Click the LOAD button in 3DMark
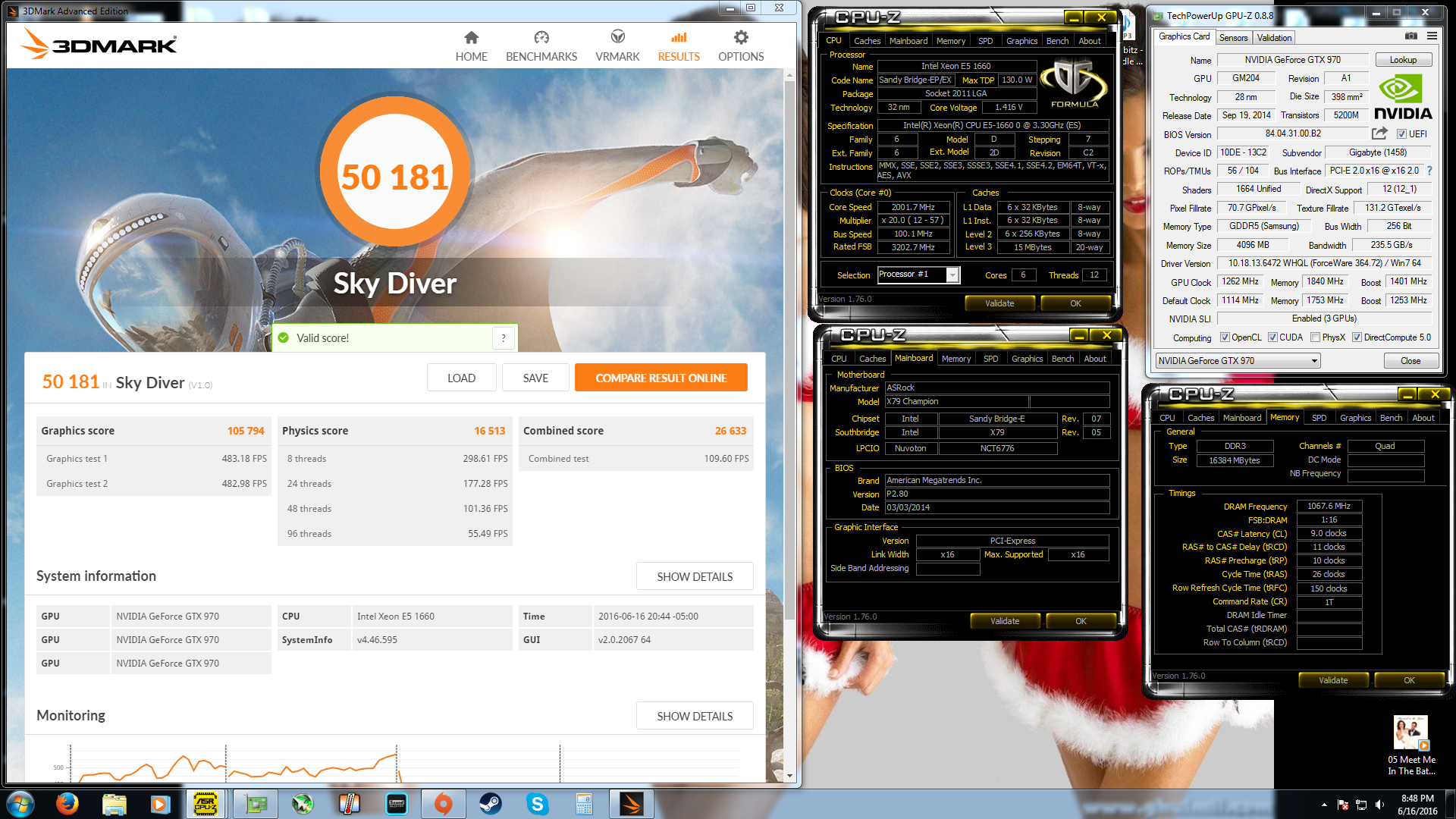The height and width of the screenshot is (819, 1456). click(461, 378)
